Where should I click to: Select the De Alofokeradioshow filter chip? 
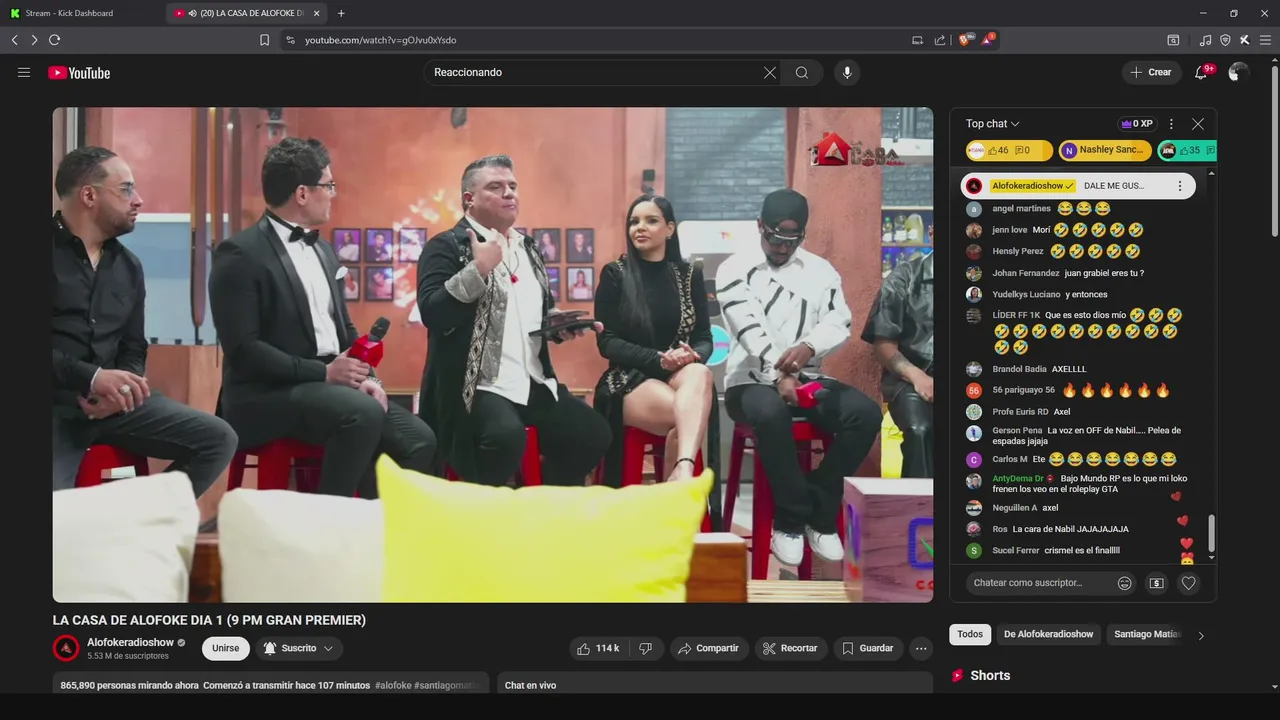coord(1048,634)
